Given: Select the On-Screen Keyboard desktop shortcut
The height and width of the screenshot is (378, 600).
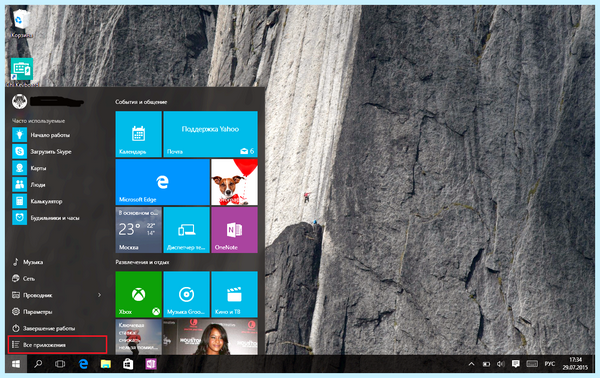Looking at the screenshot, I should 22,72.
